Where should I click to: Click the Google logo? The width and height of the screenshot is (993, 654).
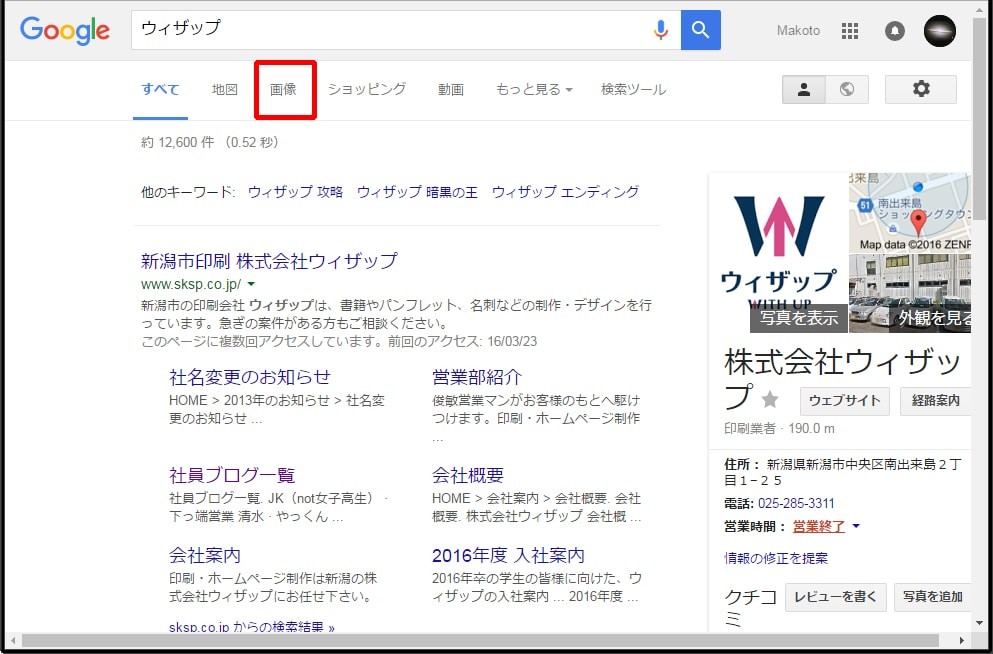click(65, 31)
